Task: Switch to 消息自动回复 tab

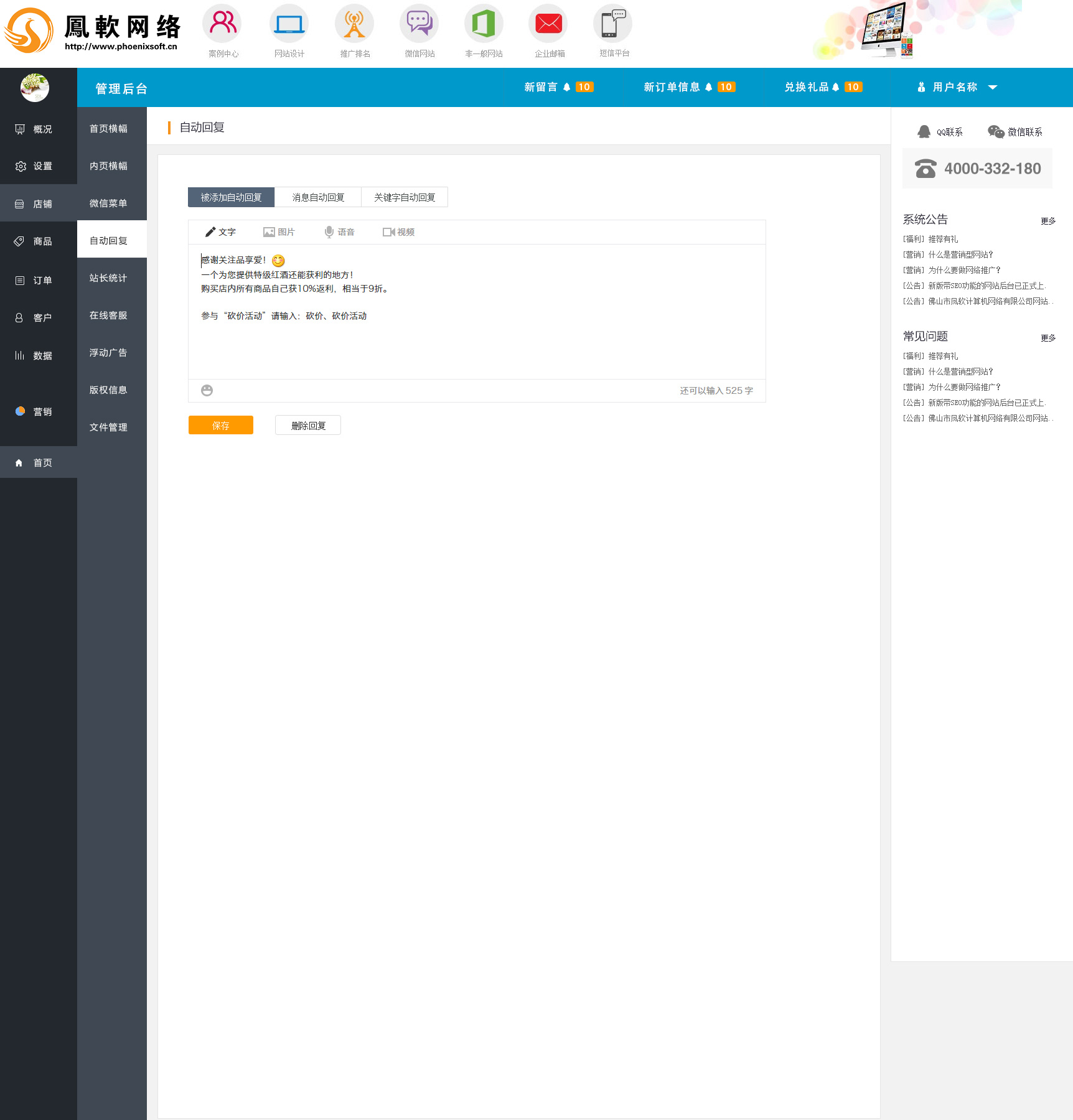Action: click(x=318, y=197)
